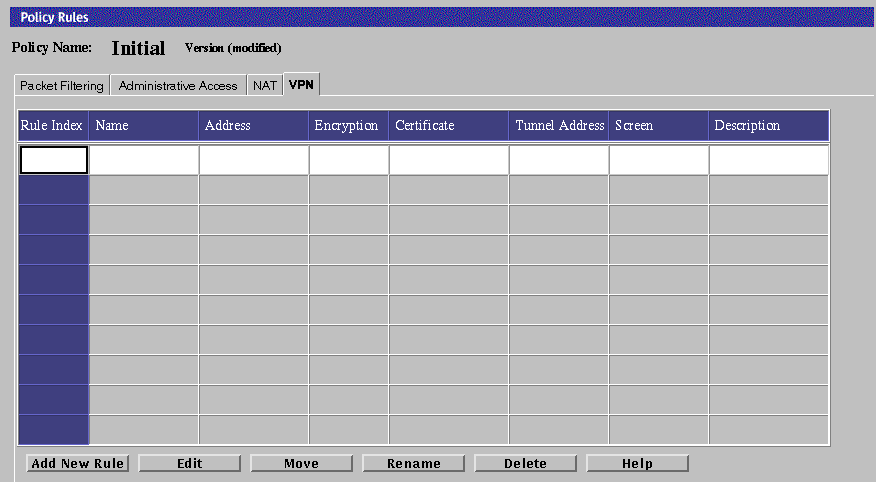Click the Rule Index column header
This screenshot has height=482, width=876.
tap(53, 126)
